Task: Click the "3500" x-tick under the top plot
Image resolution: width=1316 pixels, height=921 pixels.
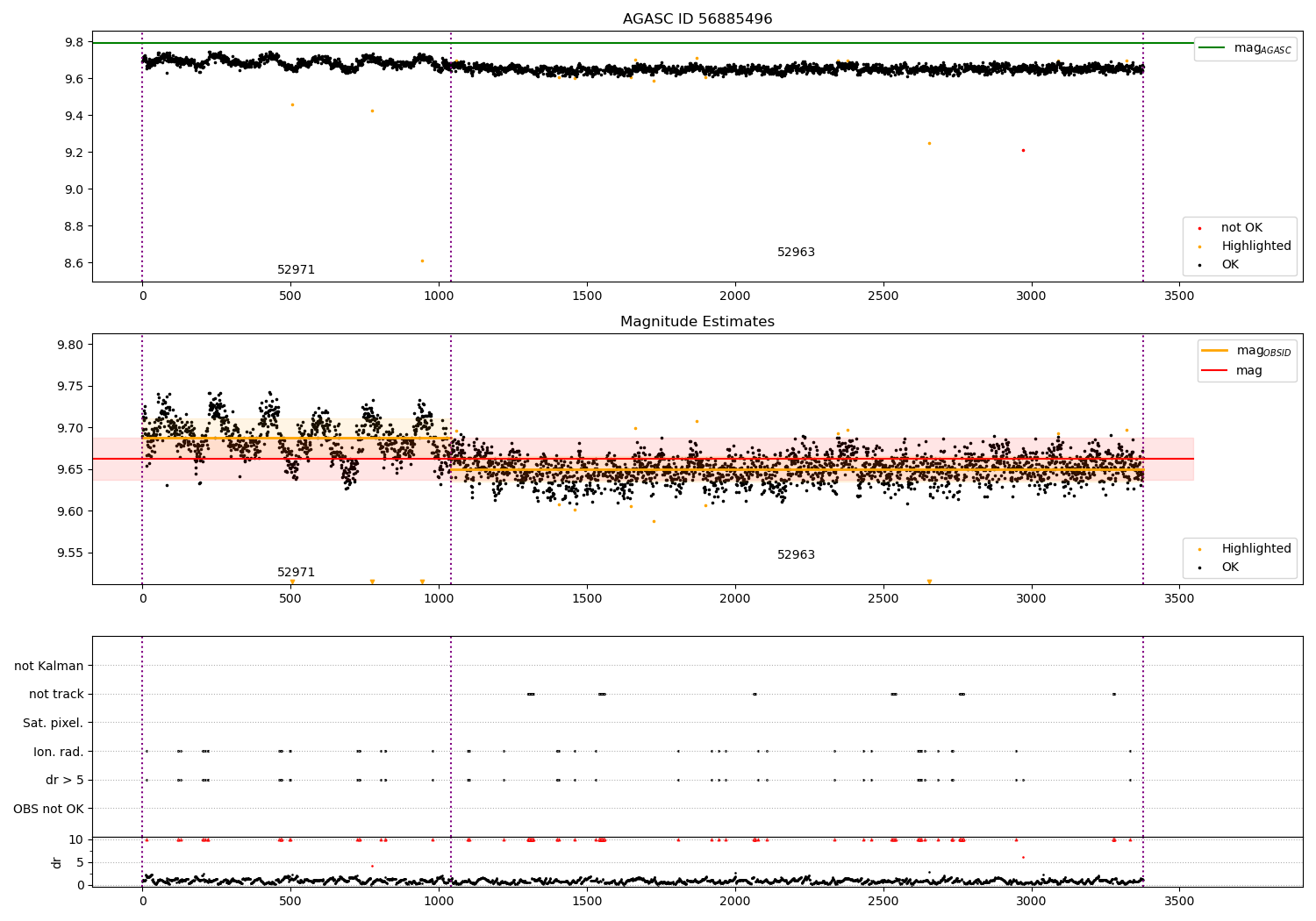Action: [x=1179, y=296]
